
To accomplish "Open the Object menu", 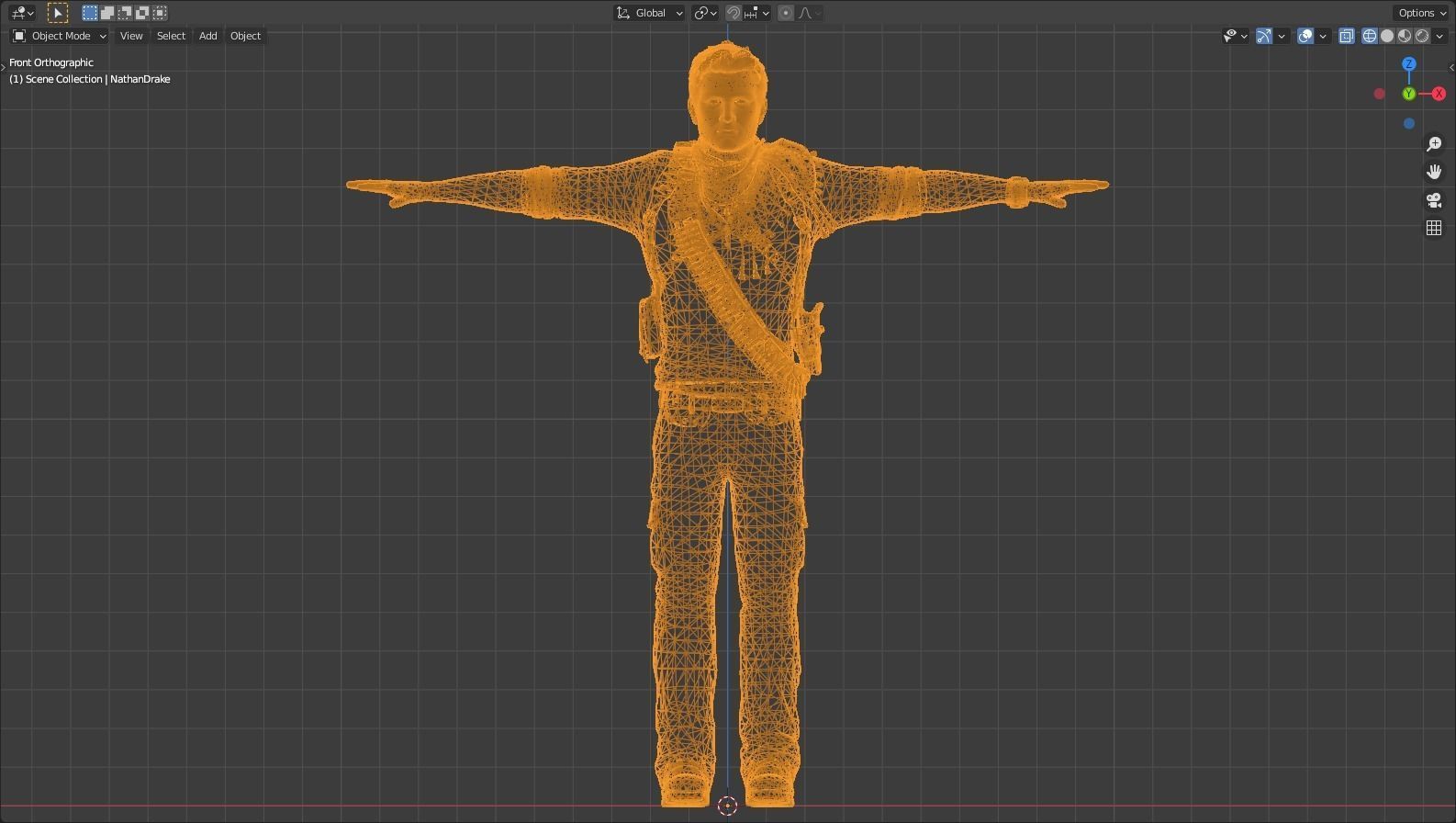I will (x=245, y=36).
